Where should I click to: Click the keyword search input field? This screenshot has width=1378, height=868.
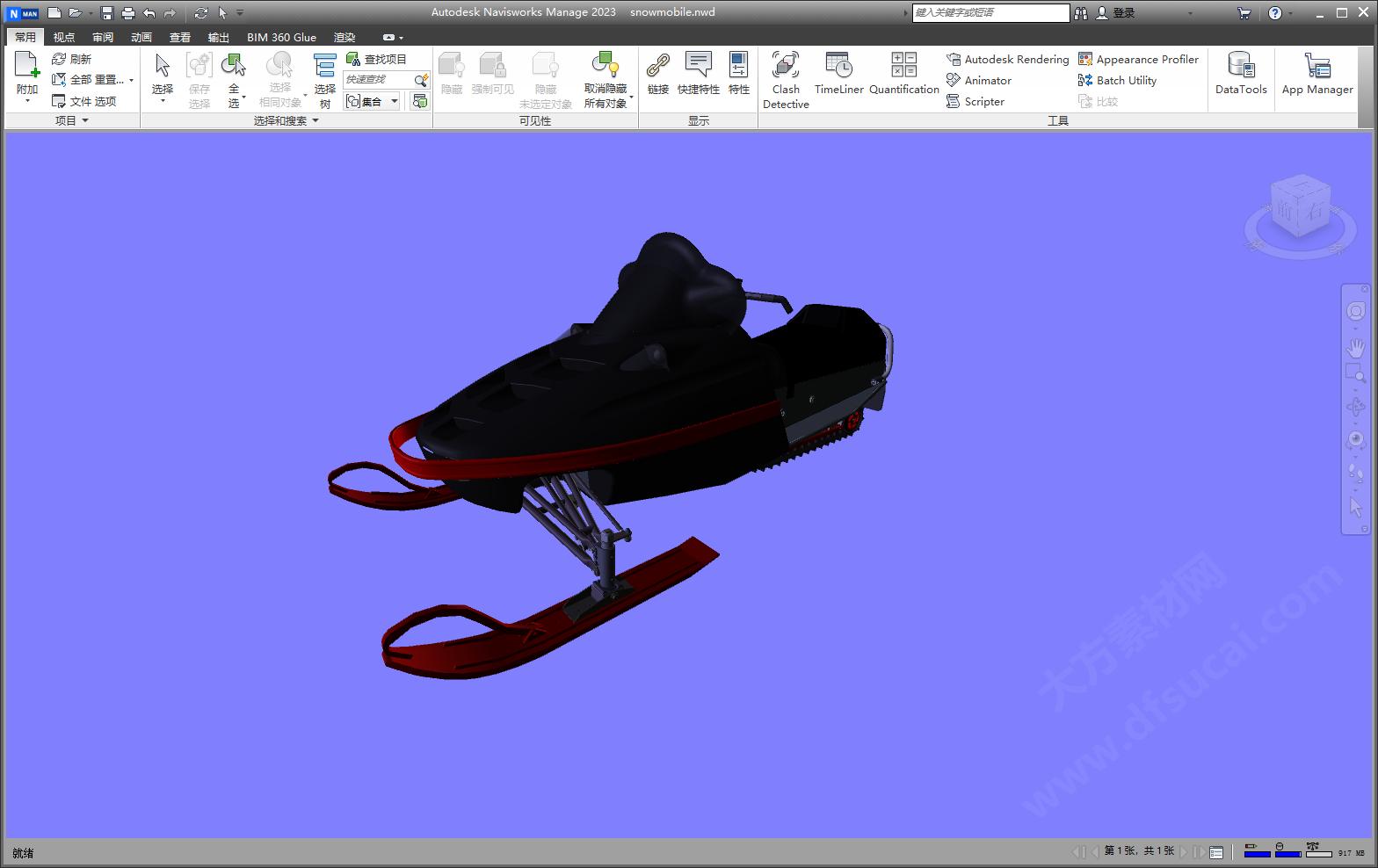pos(990,12)
